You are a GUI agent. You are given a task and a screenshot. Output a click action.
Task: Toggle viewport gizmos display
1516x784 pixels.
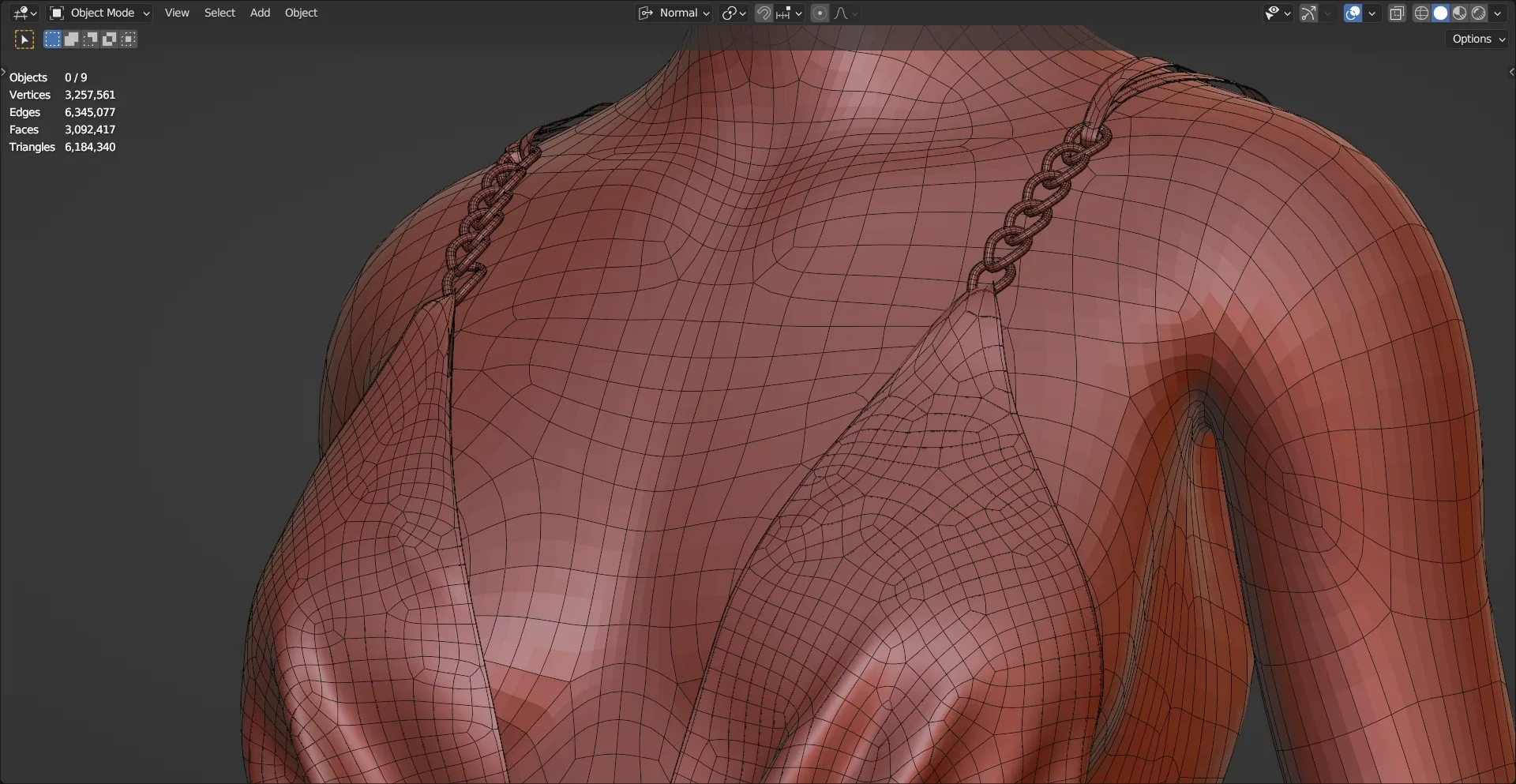click(x=1308, y=13)
